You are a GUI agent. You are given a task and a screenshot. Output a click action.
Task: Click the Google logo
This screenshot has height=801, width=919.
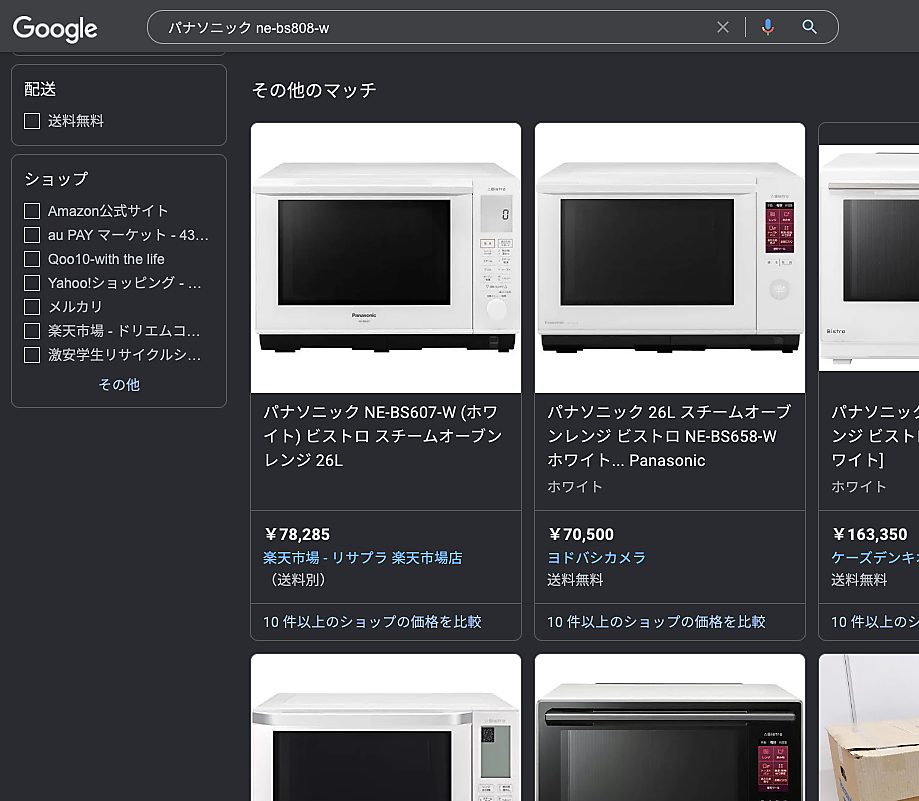click(x=55, y=28)
